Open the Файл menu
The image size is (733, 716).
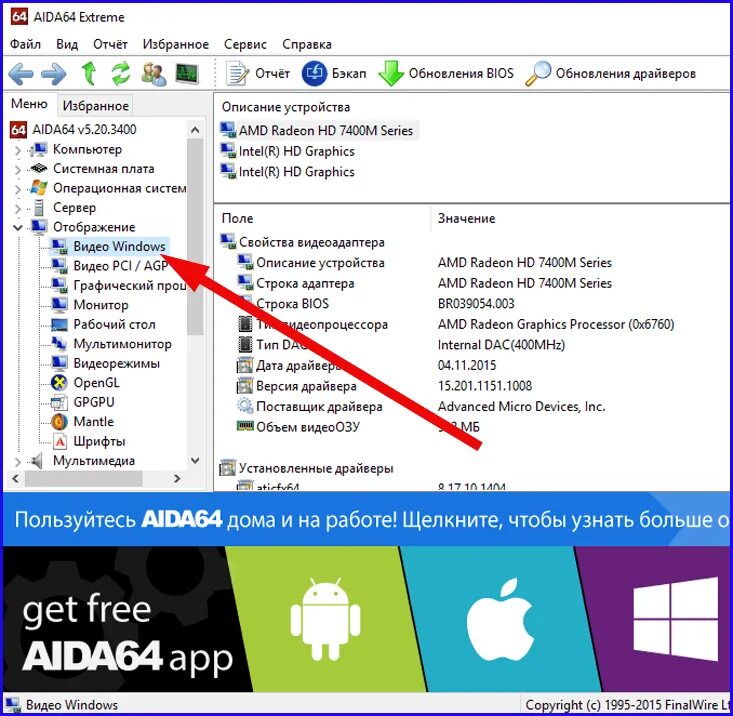pos(25,44)
